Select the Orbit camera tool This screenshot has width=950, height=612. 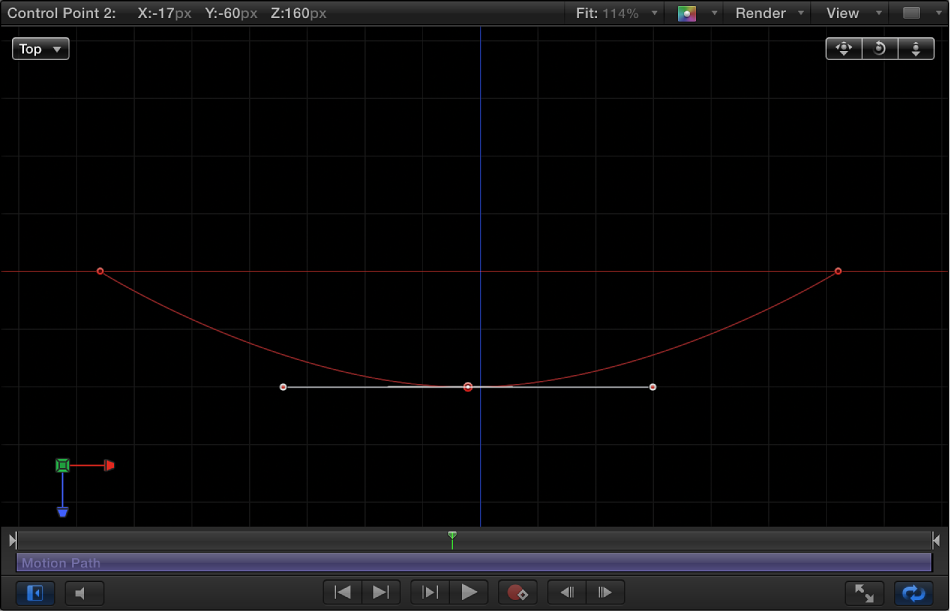pos(879,48)
